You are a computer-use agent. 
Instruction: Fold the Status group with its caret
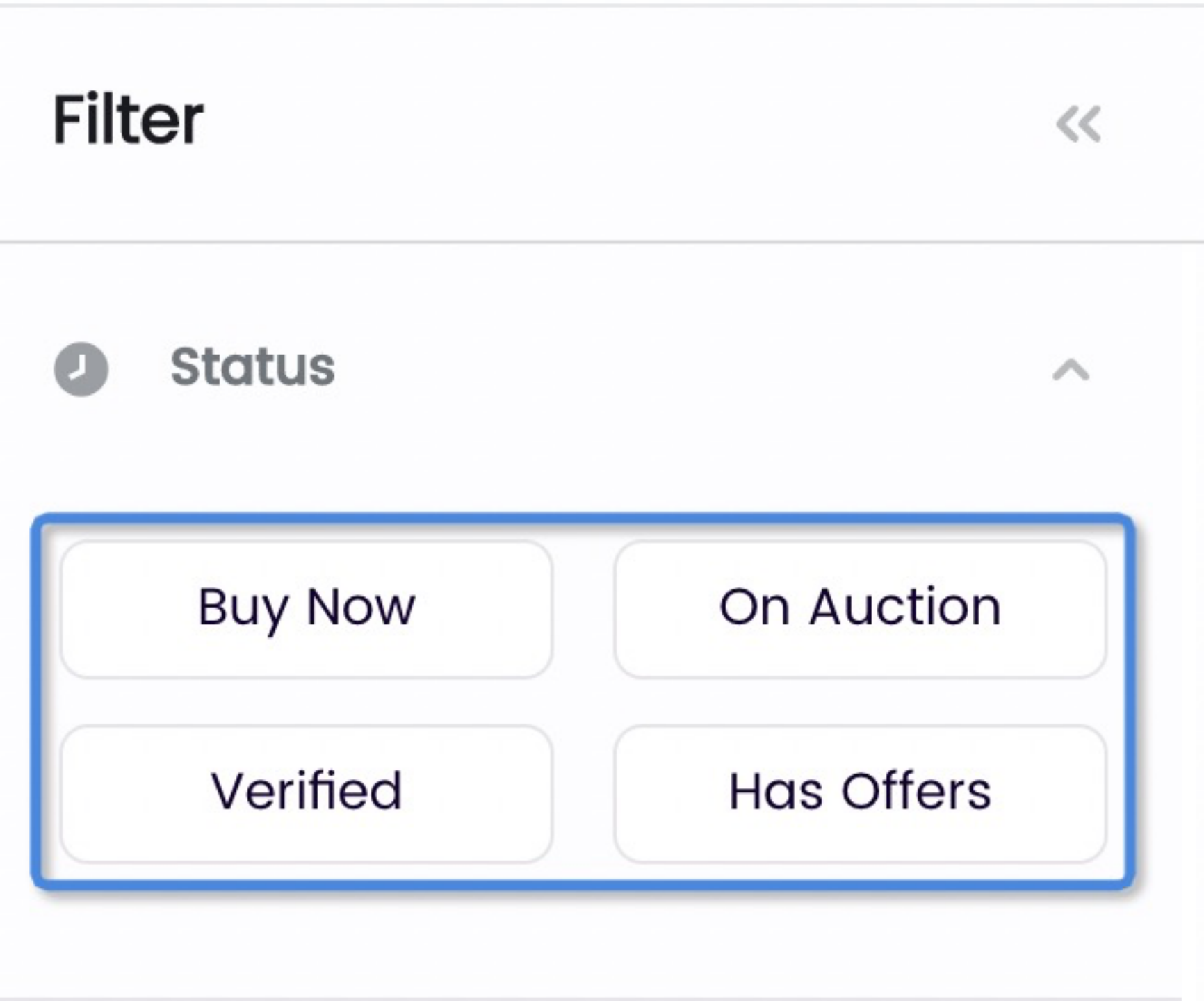point(1071,370)
